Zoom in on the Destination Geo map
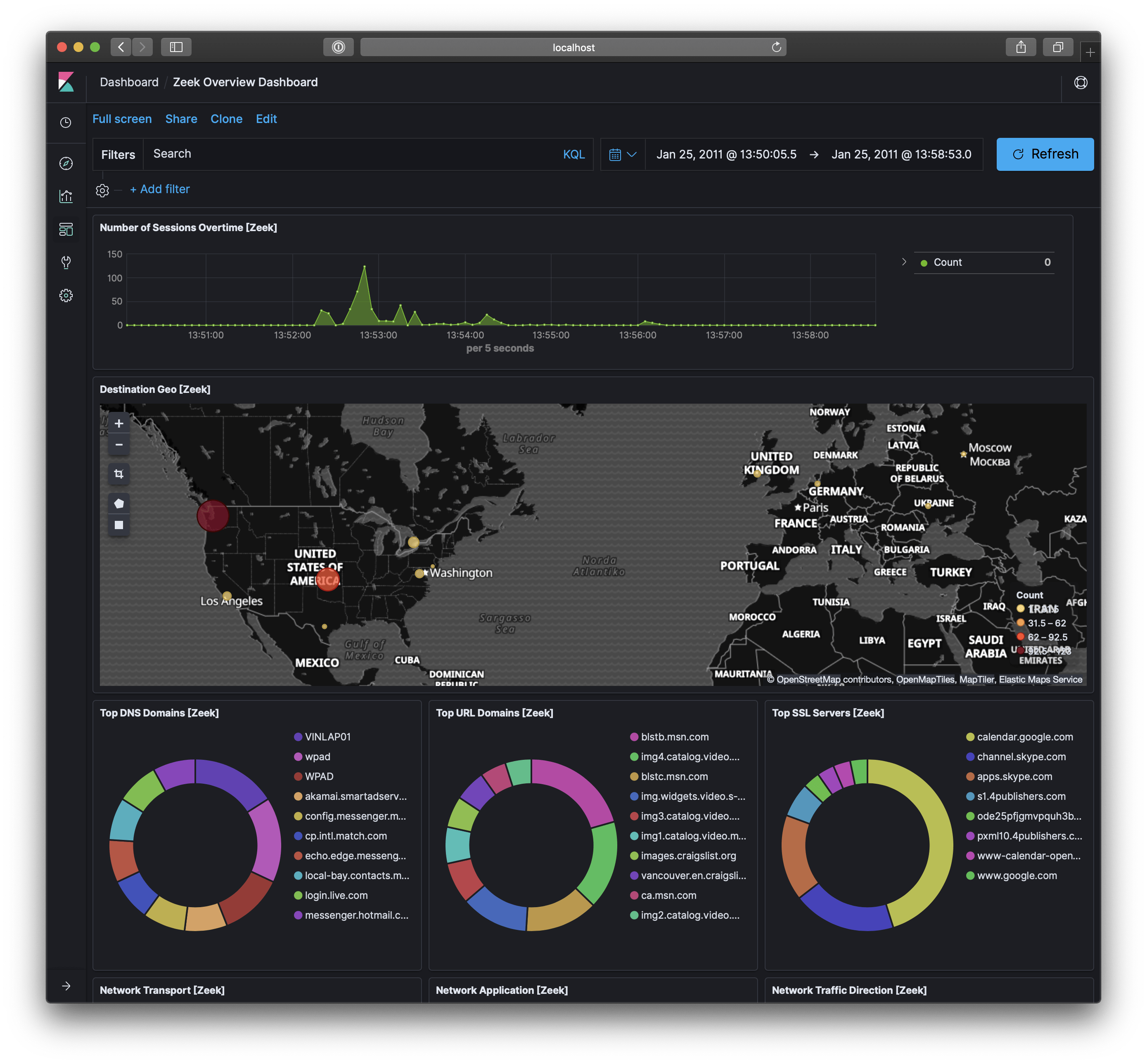The width and height of the screenshot is (1147, 1064). pos(118,423)
